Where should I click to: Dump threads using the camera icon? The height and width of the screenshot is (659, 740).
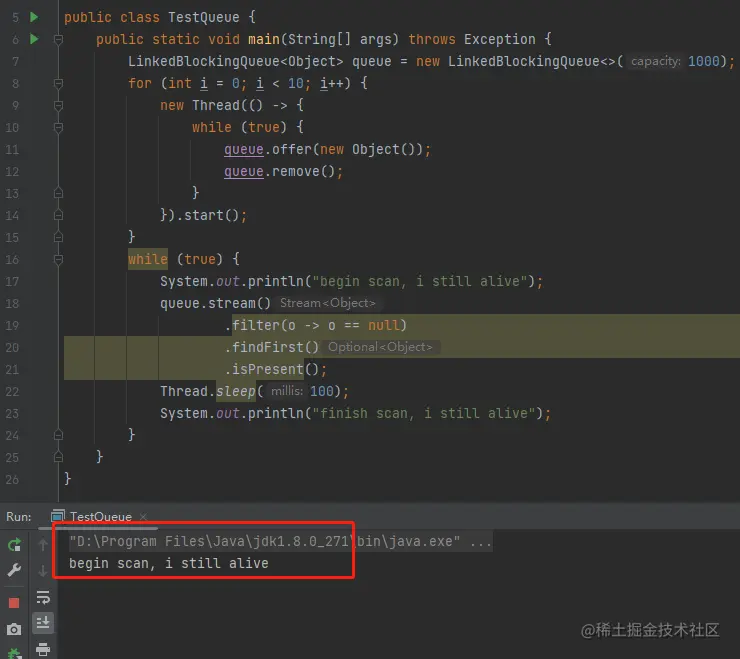coord(14,629)
